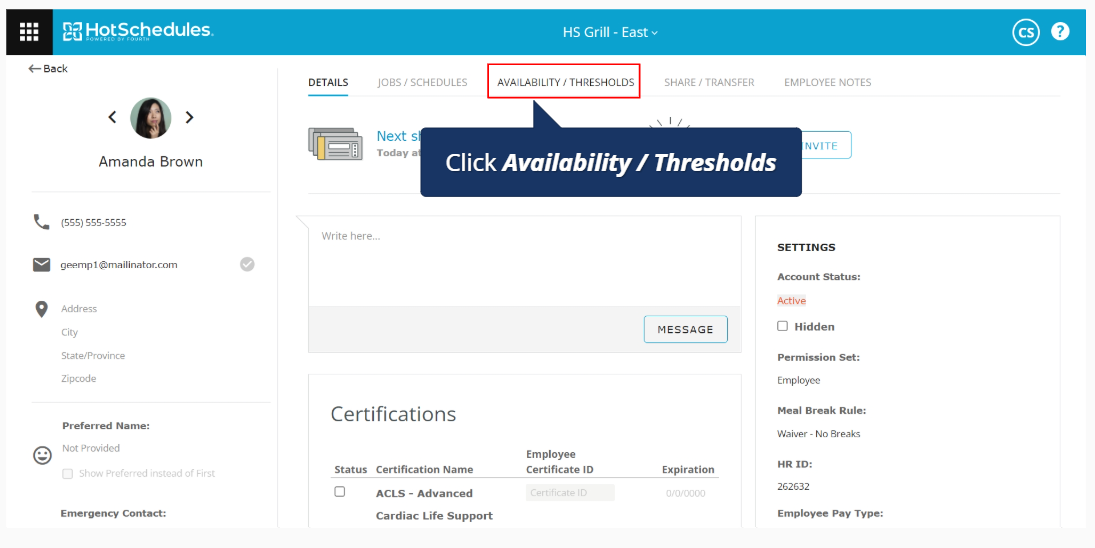Click the preferred name smiley icon
Viewport: 1095px width, 548px height.
click(x=43, y=455)
